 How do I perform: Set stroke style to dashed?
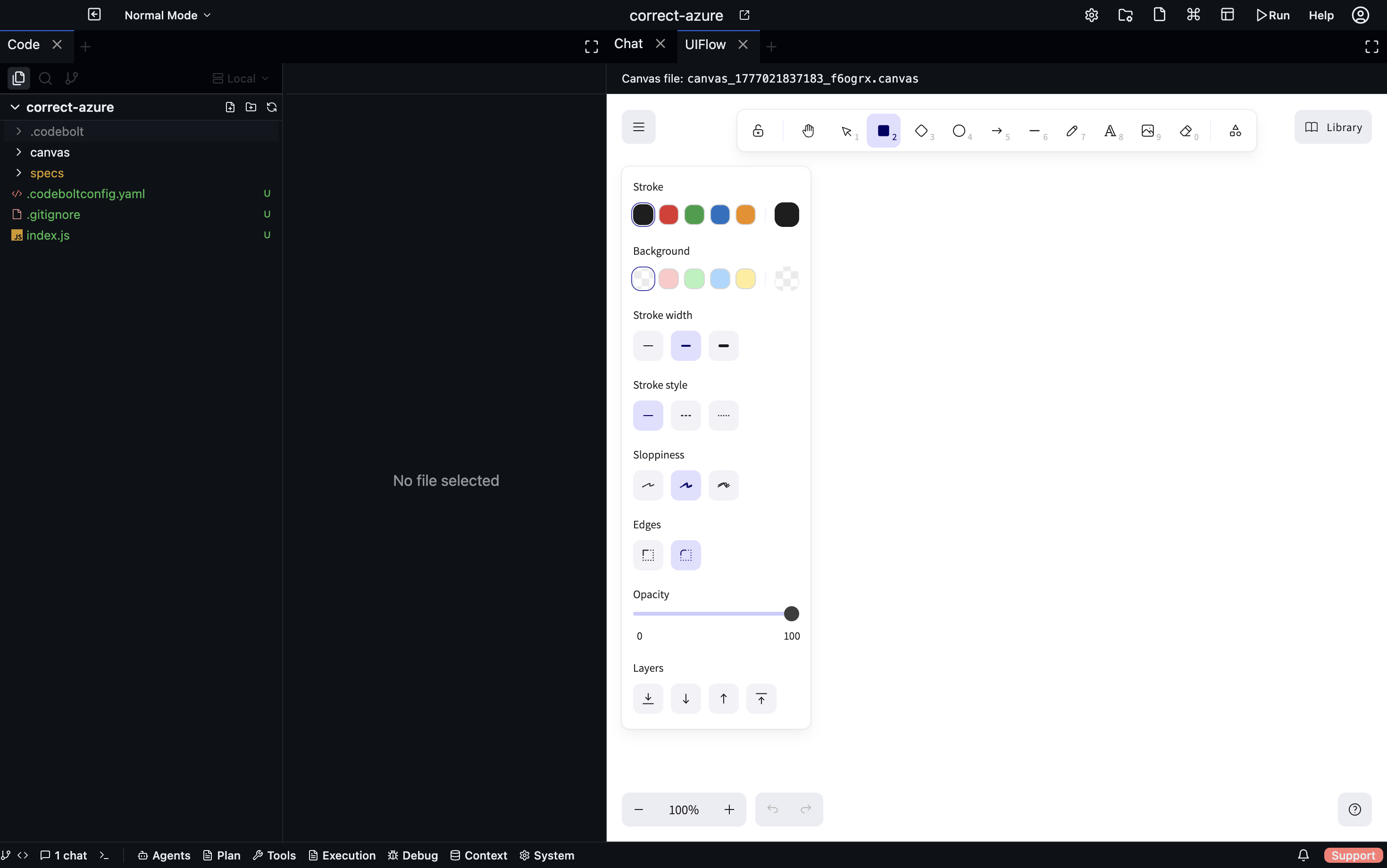click(685, 416)
